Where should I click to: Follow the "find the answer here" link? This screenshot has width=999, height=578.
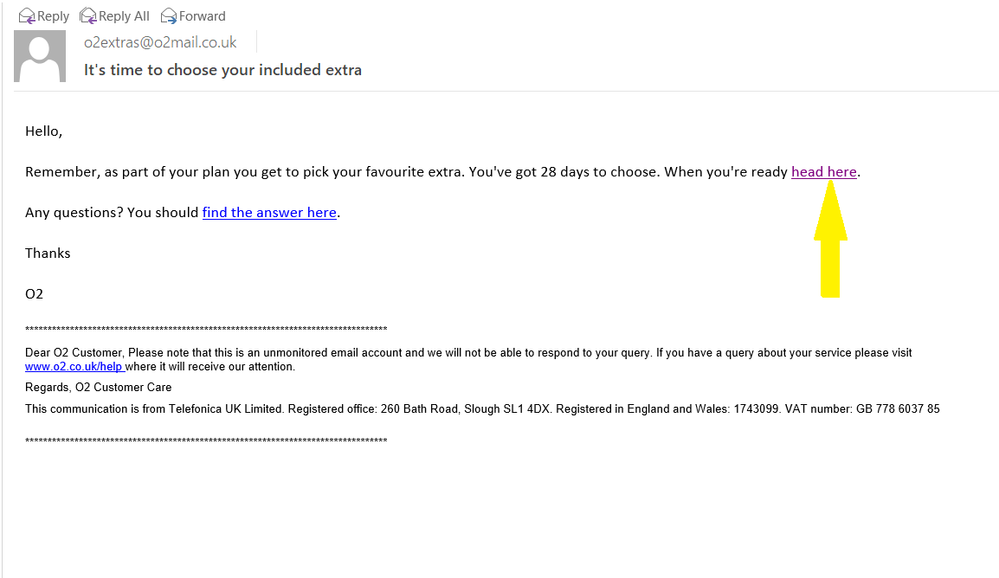tap(269, 212)
